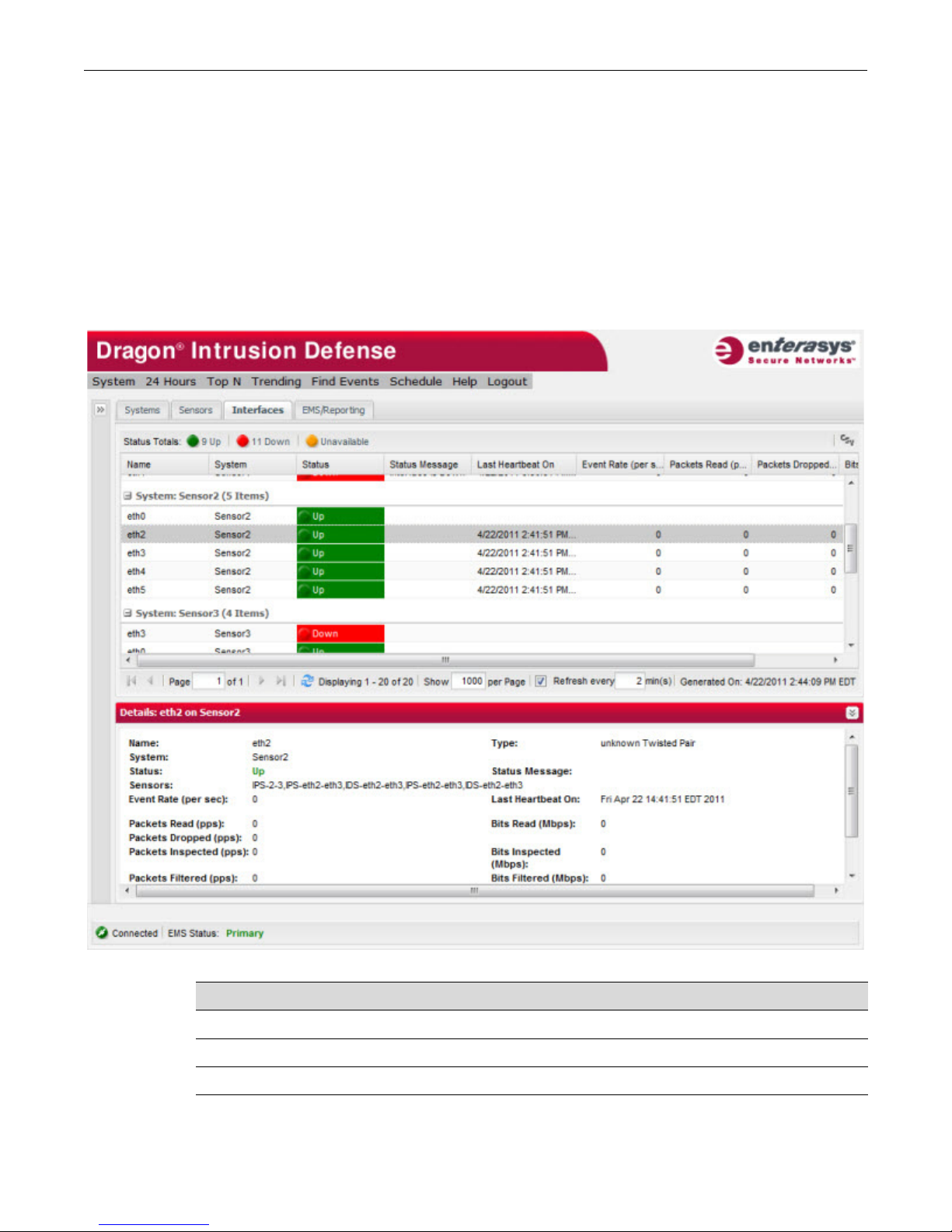Go to previous page icon
This screenshot has width=952, height=1232.
point(150,681)
